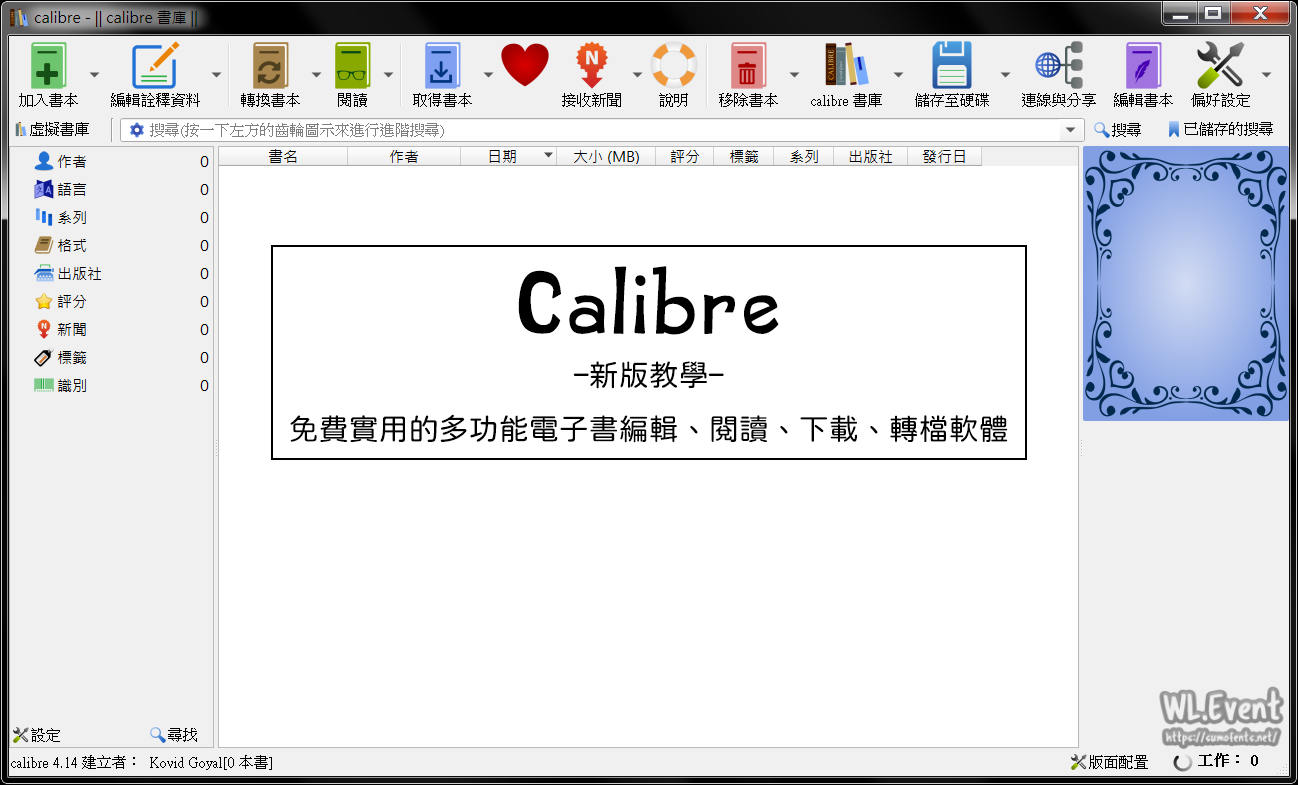Viewport: 1298px width, 785px height.
Task: Click Remove books (移除書本) trash icon
Action: (747, 66)
